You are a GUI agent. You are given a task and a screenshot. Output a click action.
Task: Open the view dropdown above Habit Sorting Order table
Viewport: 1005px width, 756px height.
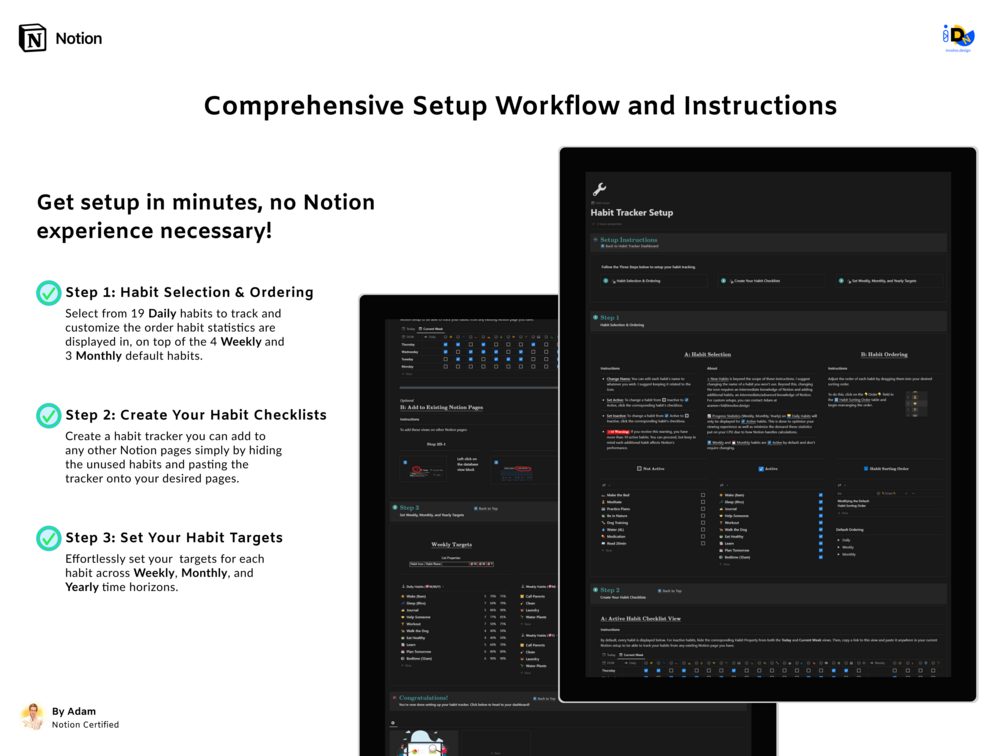pyautogui.click(x=842, y=485)
